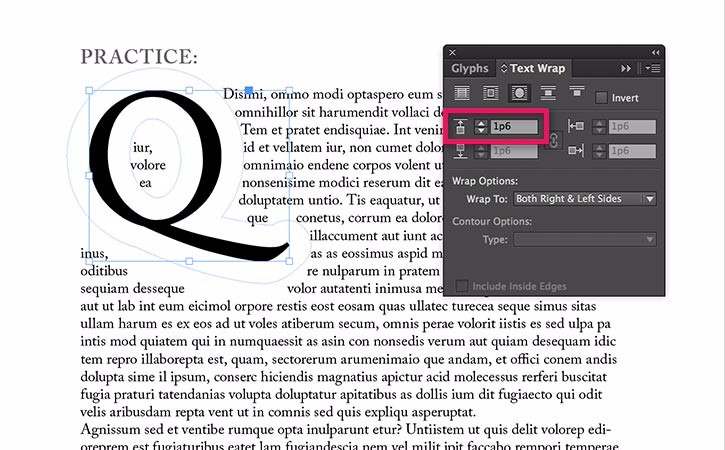Click Left Offset stepper arrows
The image size is (725, 450).
[x=599, y=127]
